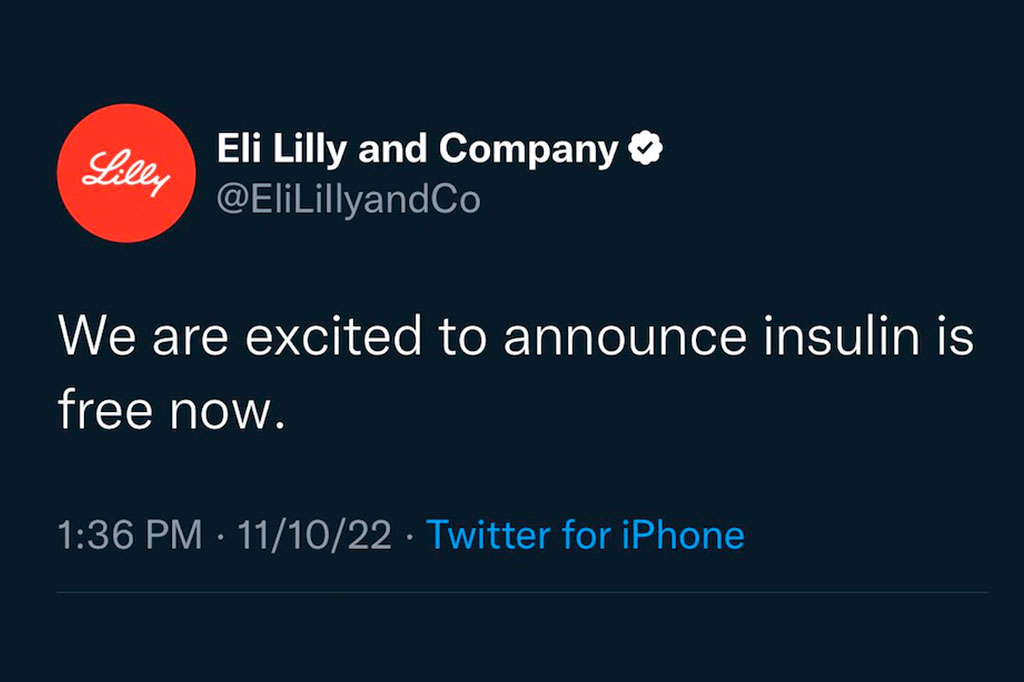The width and height of the screenshot is (1024, 682).
Task: Click the 1:36 PM timestamp
Action: (x=129, y=535)
